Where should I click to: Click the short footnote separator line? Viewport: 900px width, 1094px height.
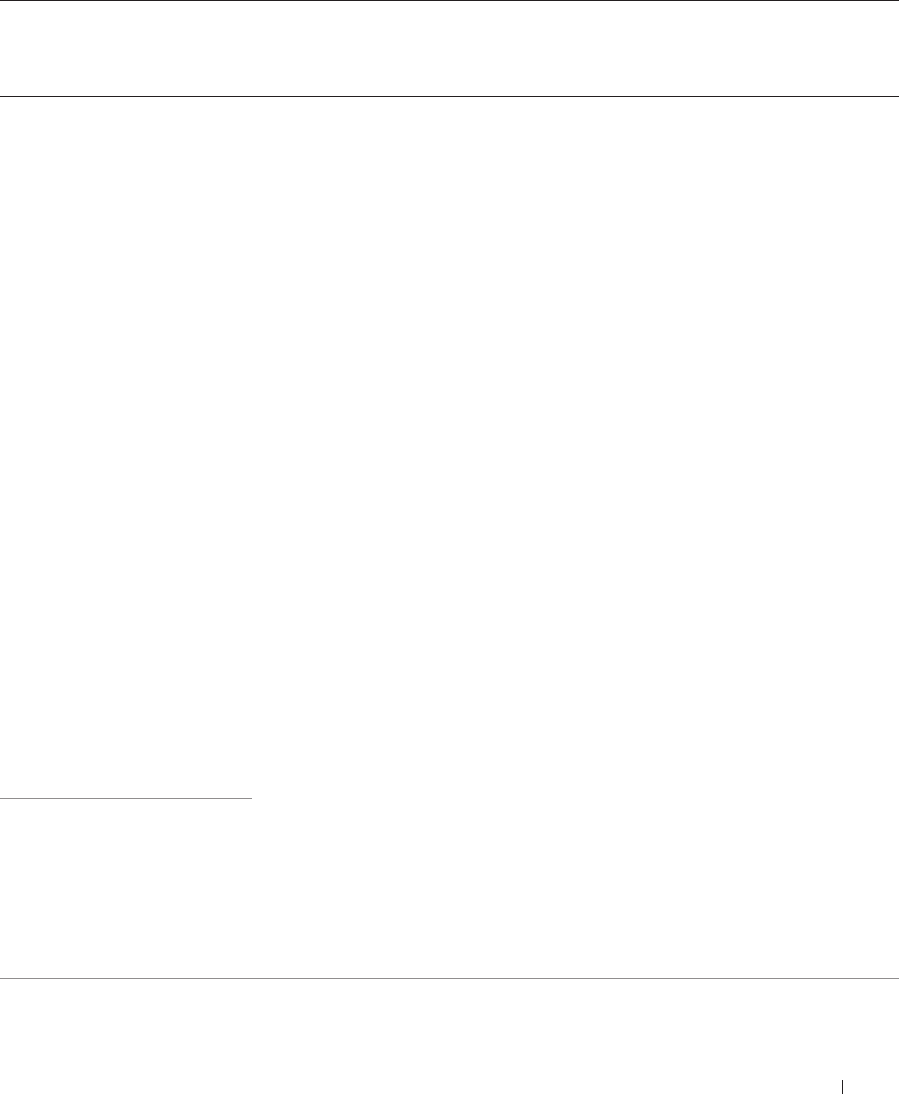[x=126, y=798]
